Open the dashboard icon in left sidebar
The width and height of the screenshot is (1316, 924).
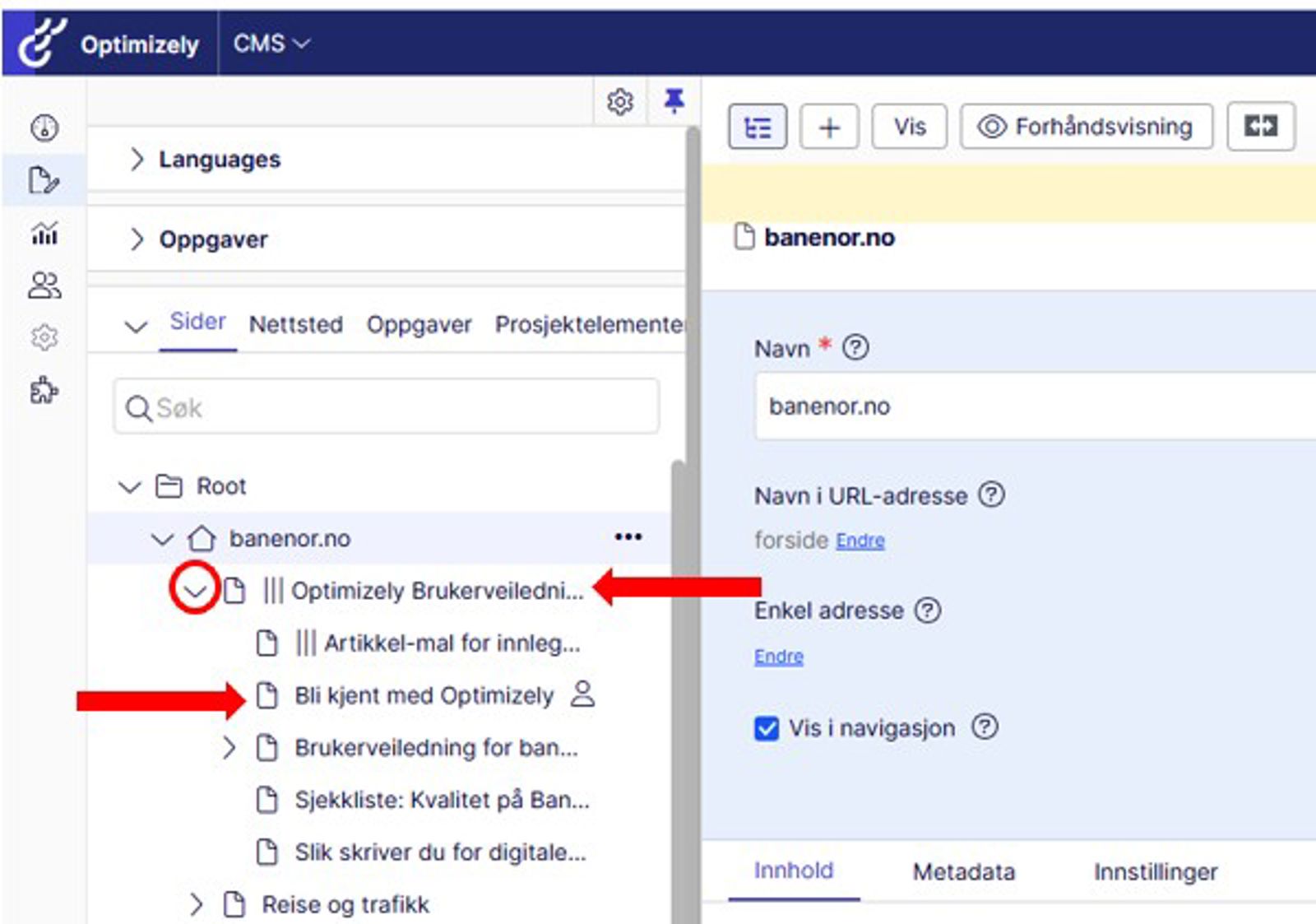coord(44,128)
